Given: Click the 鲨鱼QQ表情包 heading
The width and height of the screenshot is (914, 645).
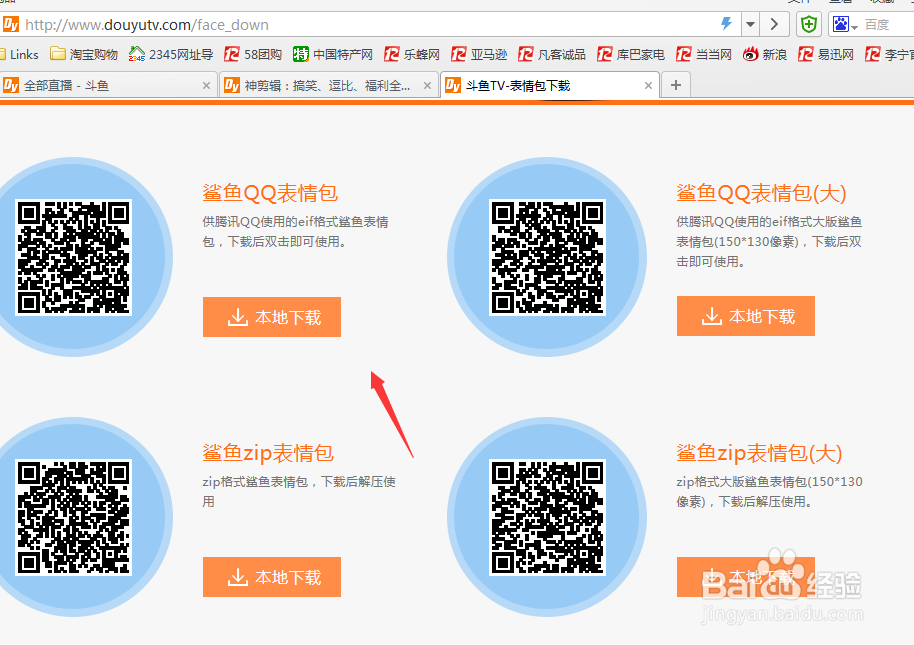Looking at the screenshot, I should pyautogui.click(x=270, y=193).
